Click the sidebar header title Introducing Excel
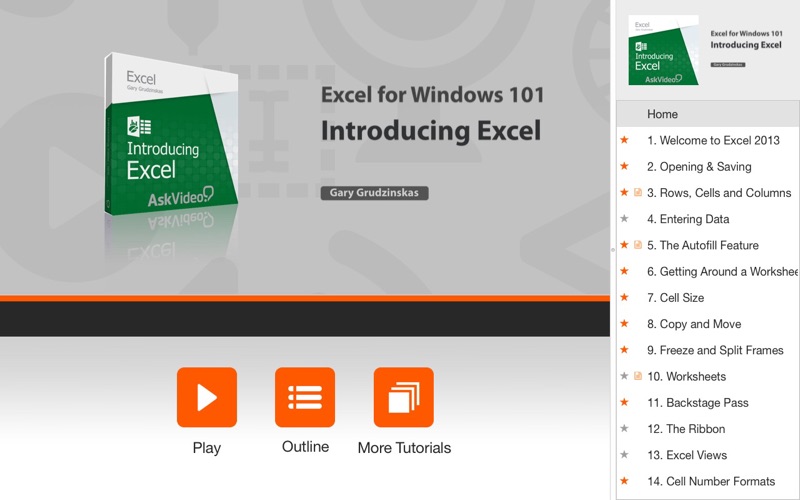Screen dimensions: 800x500 746,45
